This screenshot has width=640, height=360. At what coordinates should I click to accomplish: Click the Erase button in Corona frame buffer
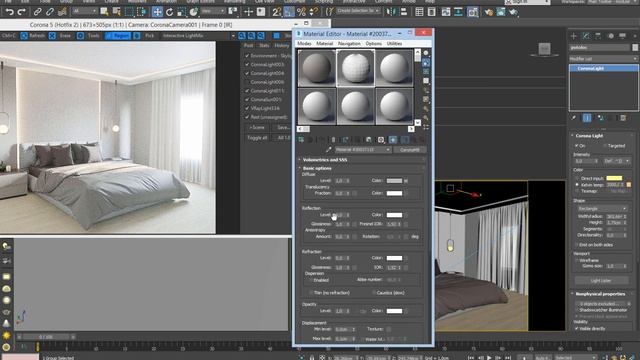tap(61, 36)
